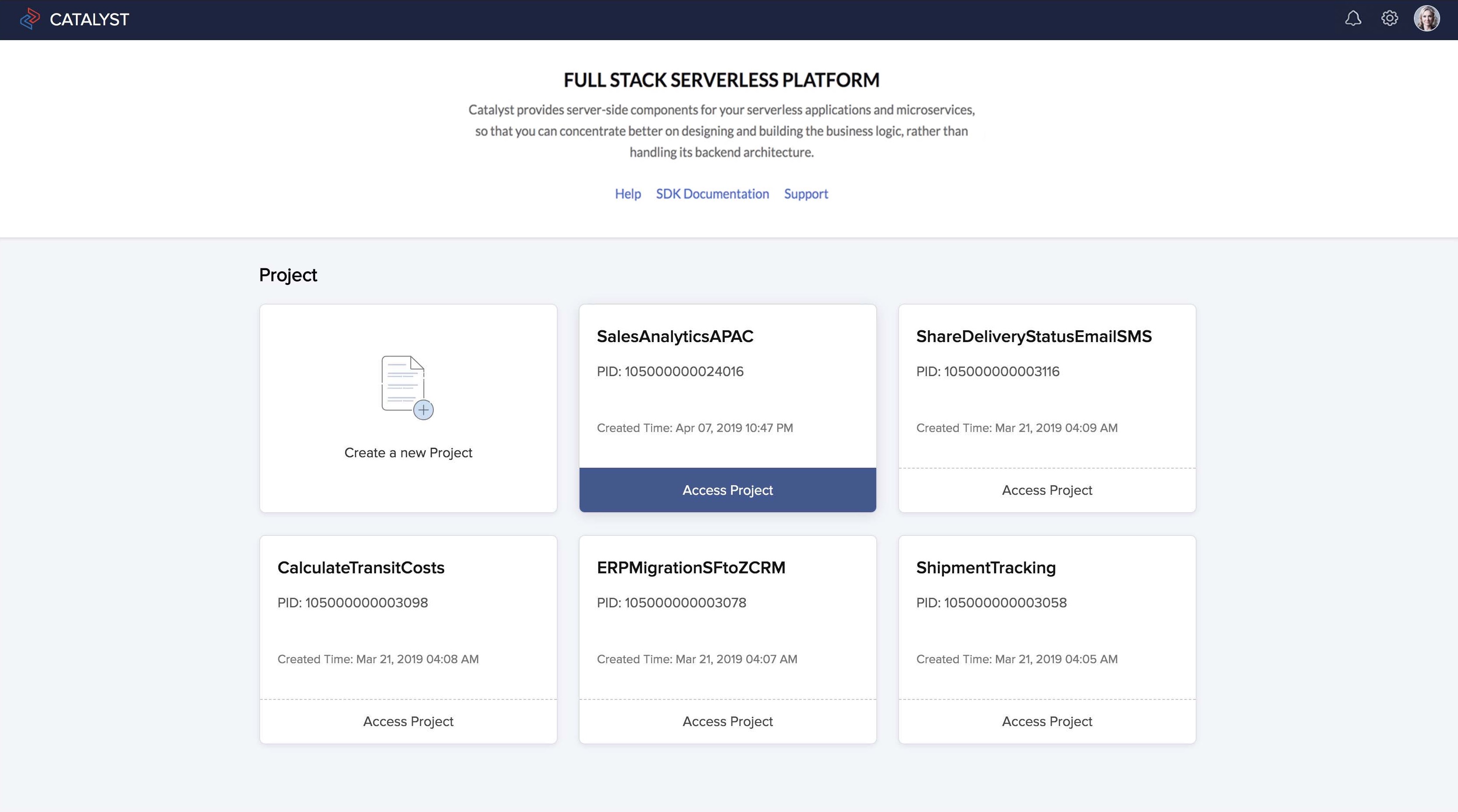The image size is (1458, 812).
Task: Open the Help link
Action: [628, 194]
